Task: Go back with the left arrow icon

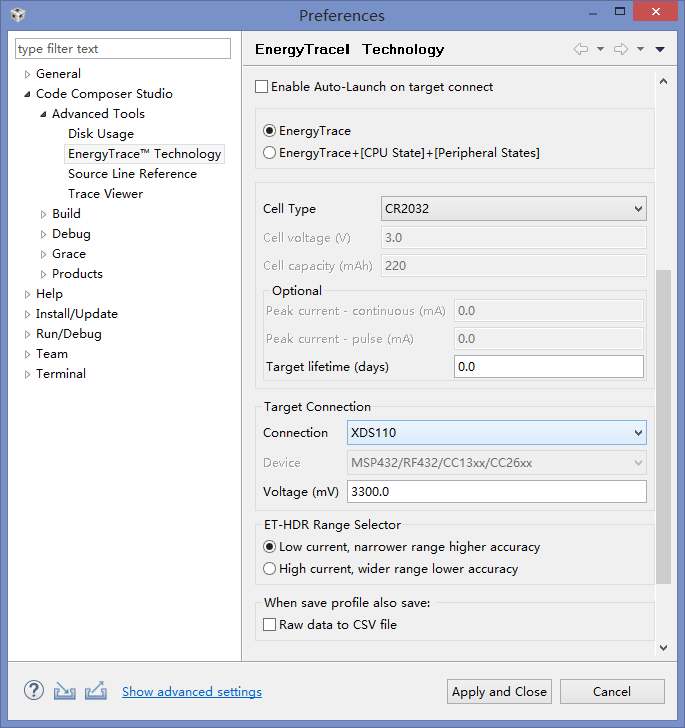Action: (581, 49)
